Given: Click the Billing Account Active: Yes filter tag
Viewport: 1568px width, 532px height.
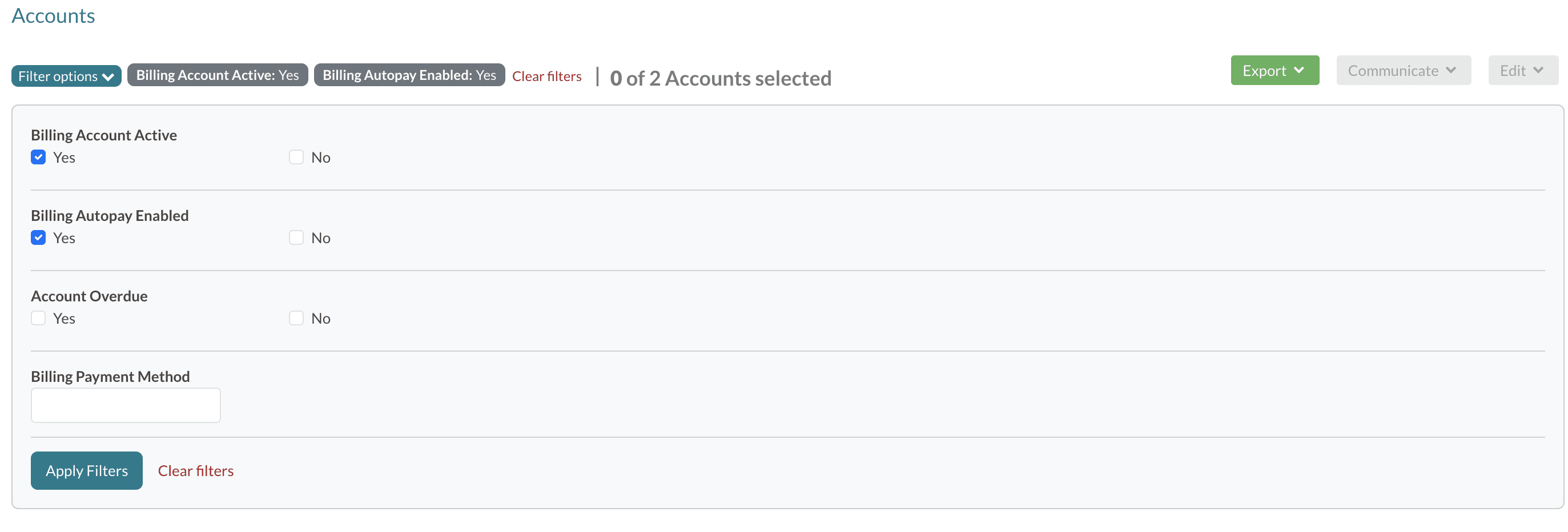Looking at the screenshot, I should coord(218,75).
